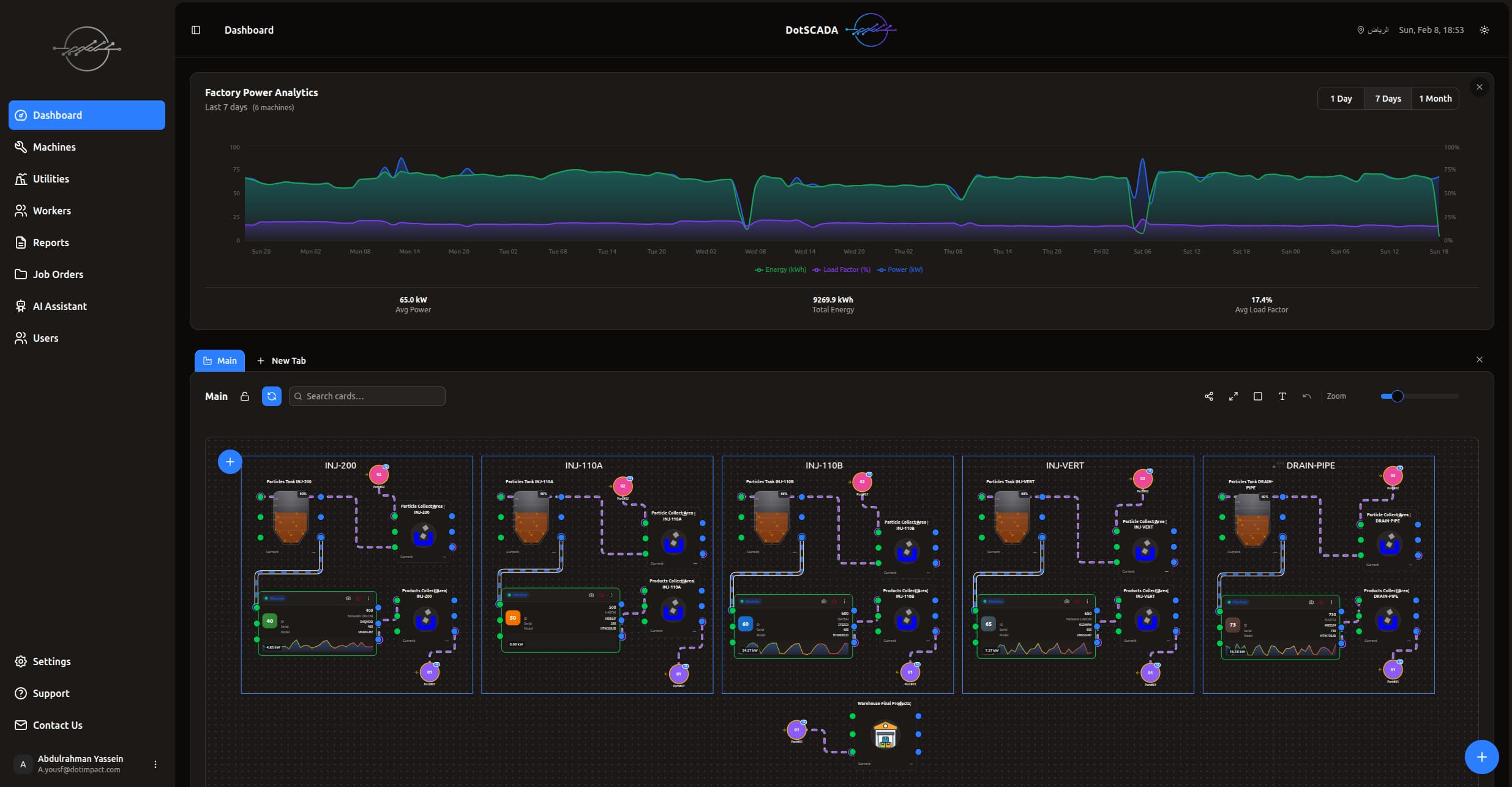Open the Contact Us page
1512x787 pixels.
[57, 725]
